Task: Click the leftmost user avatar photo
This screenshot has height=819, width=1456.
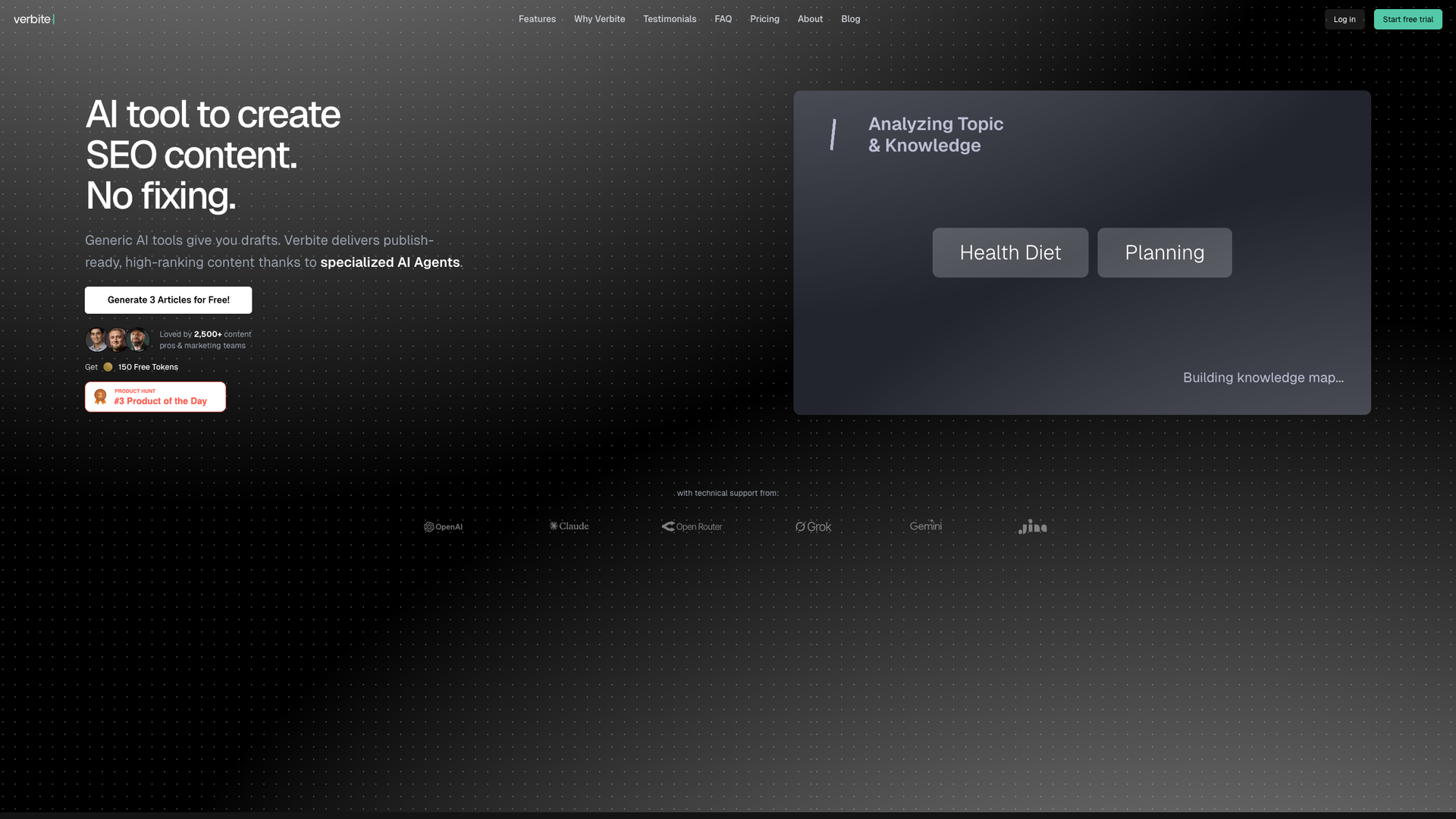Action: coord(96,339)
